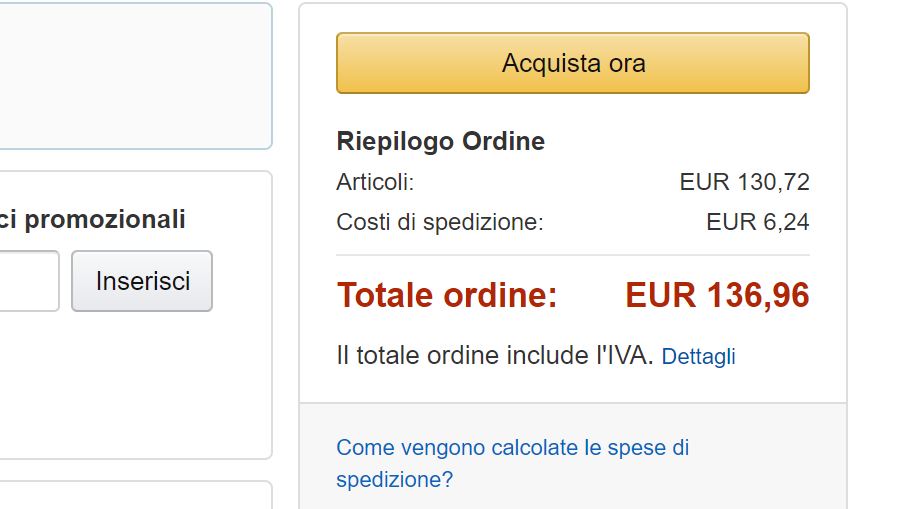
Task: Open the Dettagli link about IVA
Action: [x=698, y=357]
